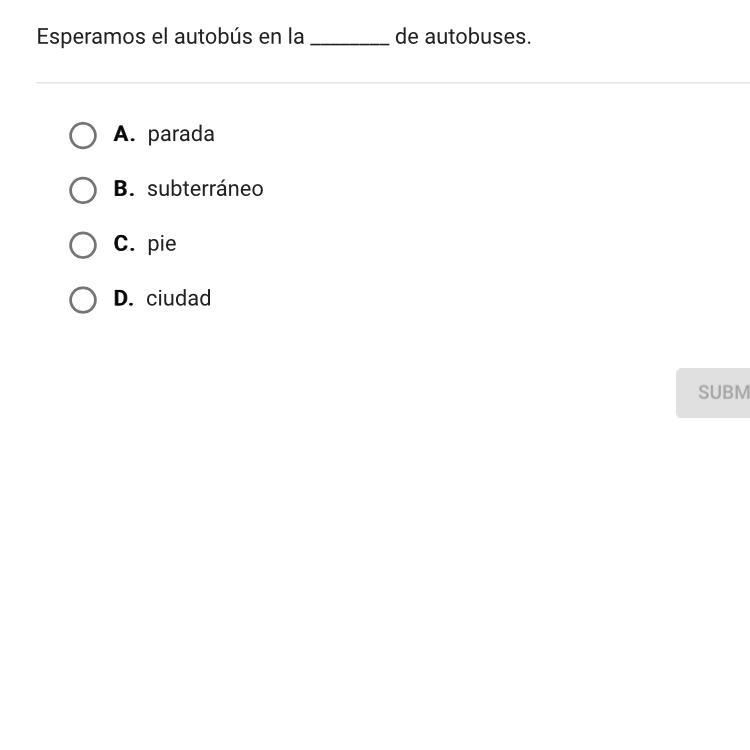Click the word "Esperamos" in the question
The height and width of the screenshot is (750, 750).
coord(85,37)
